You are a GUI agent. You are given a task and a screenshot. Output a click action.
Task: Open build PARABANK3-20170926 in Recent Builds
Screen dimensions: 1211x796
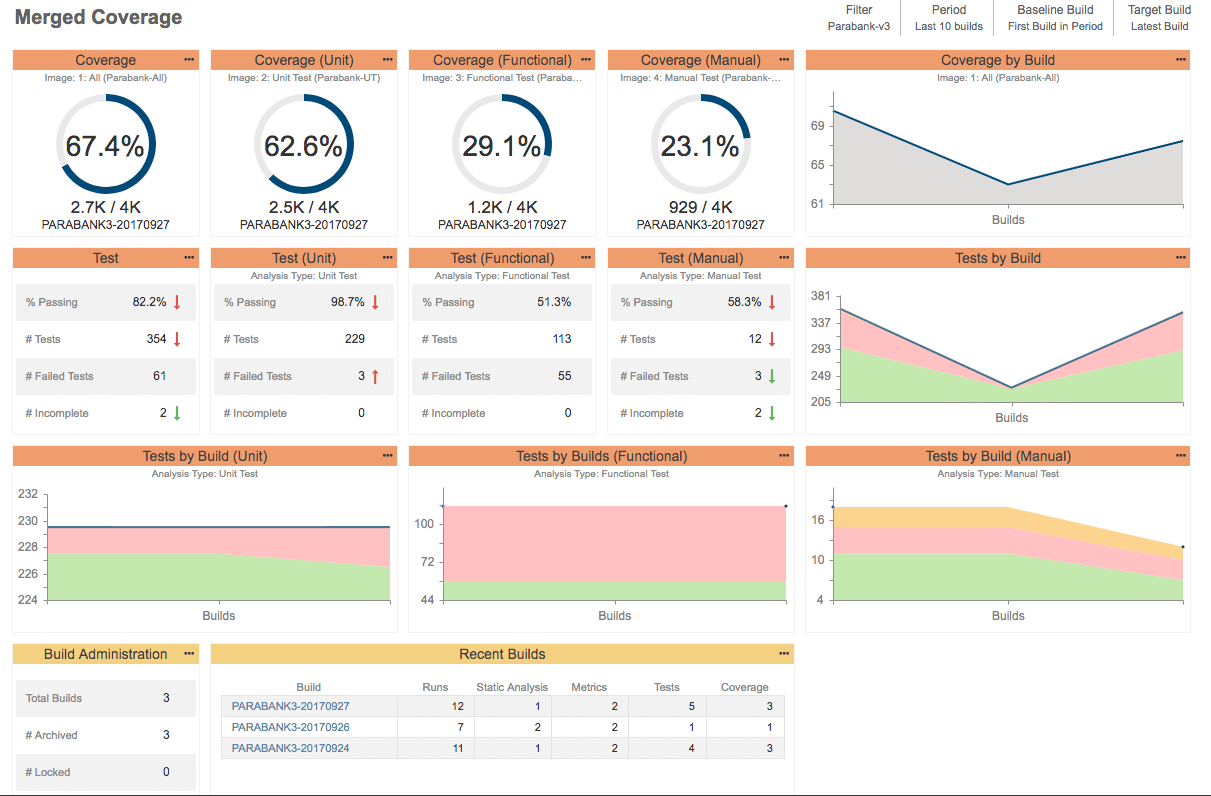coord(290,727)
